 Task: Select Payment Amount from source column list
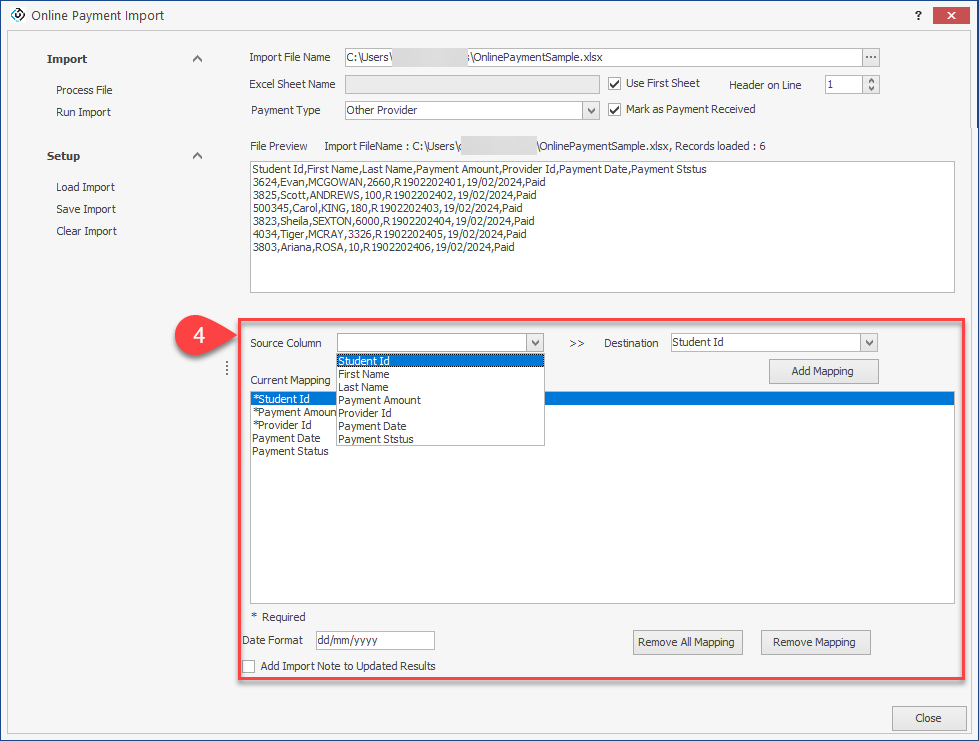point(379,400)
